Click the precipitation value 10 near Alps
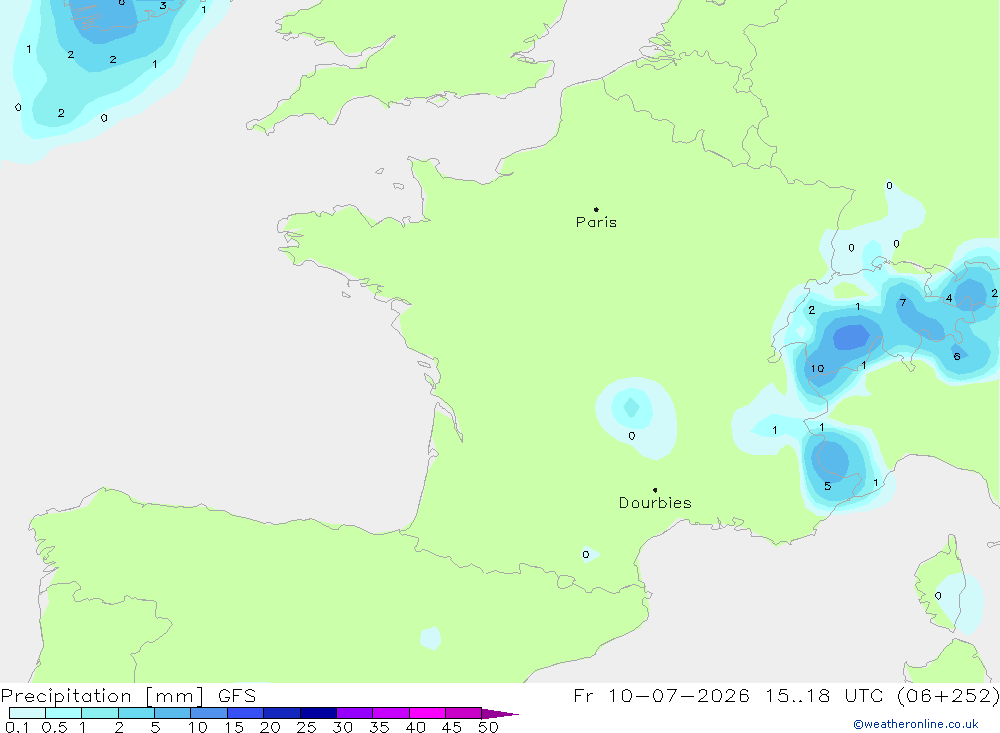Viewport: 1000px width, 733px height. 818,369
